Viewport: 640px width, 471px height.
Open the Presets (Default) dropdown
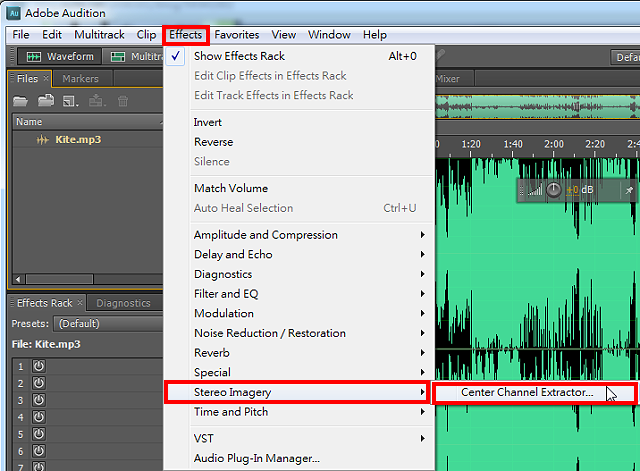108,324
